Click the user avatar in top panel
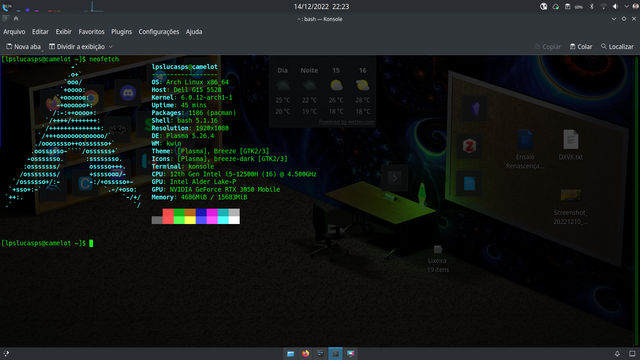640x360 pixels. 636,7
